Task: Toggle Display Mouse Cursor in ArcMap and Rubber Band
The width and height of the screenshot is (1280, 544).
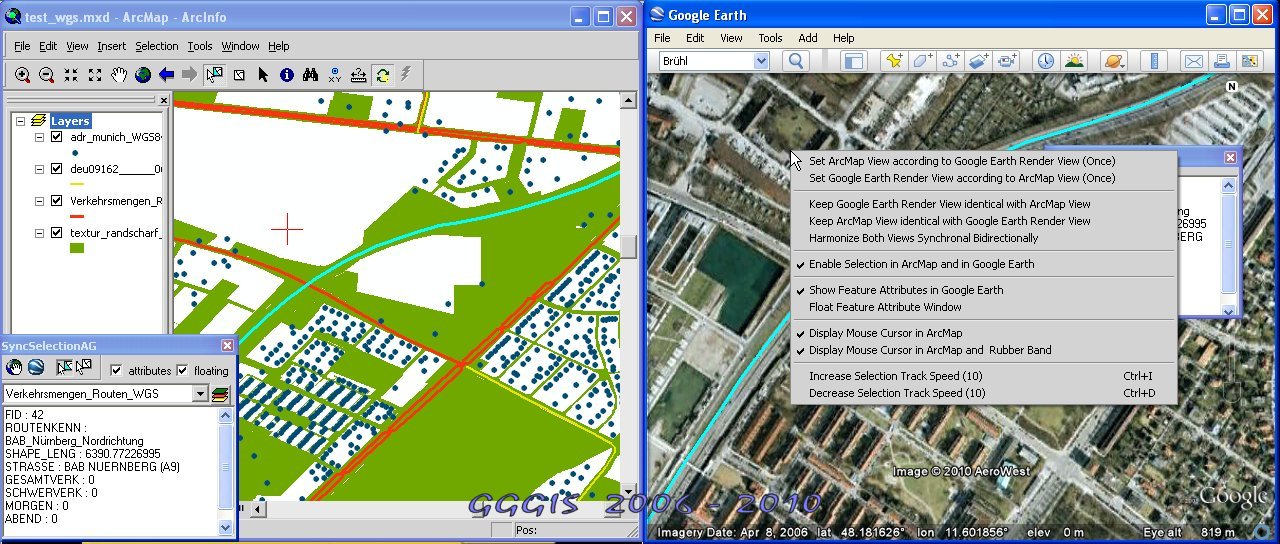Action: [930, 350]
